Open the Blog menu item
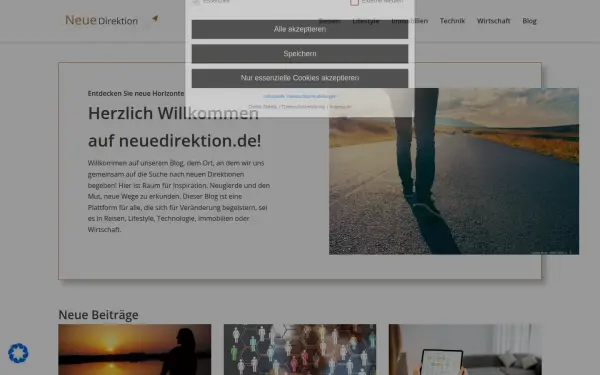600x375 pixels. coord(529,21)
